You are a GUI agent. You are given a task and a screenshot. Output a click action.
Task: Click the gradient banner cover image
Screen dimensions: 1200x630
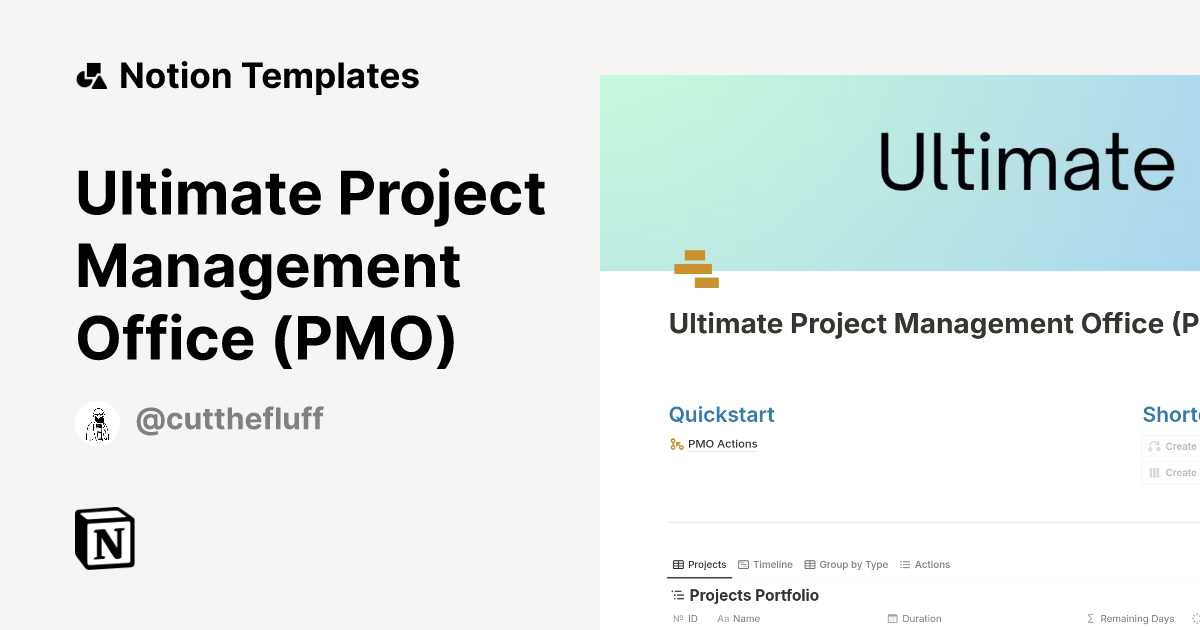(x=900, y=170)
